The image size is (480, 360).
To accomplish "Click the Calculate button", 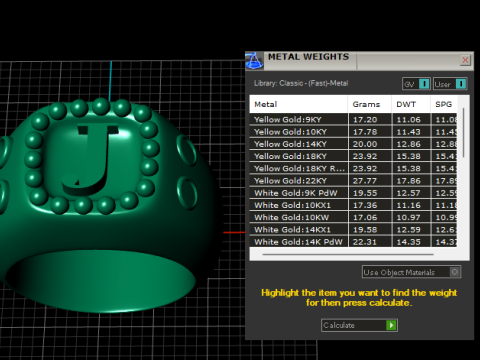I will (359, 325).
